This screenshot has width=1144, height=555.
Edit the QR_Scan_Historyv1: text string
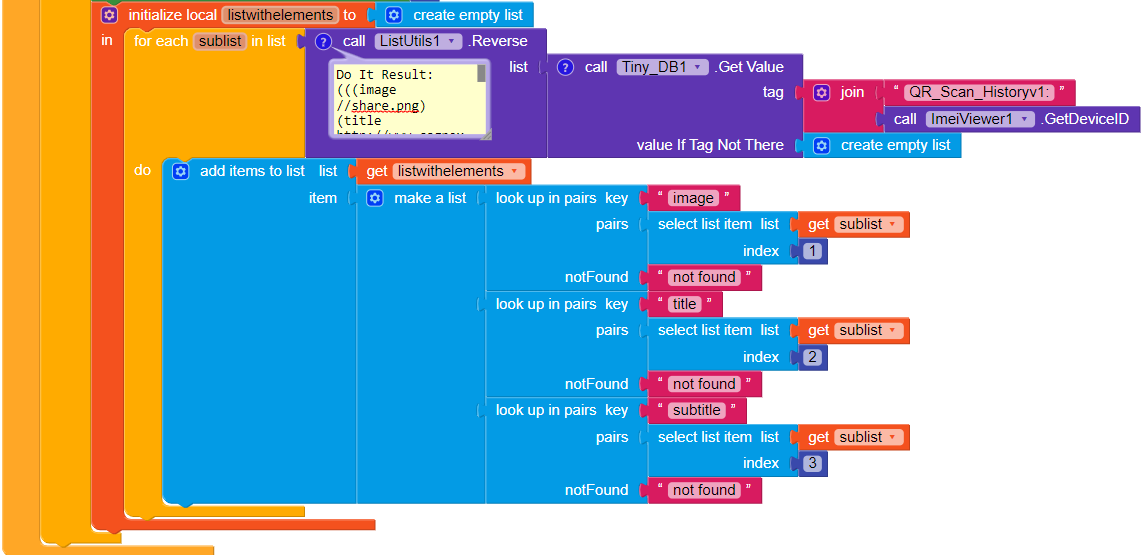[979, 93]
